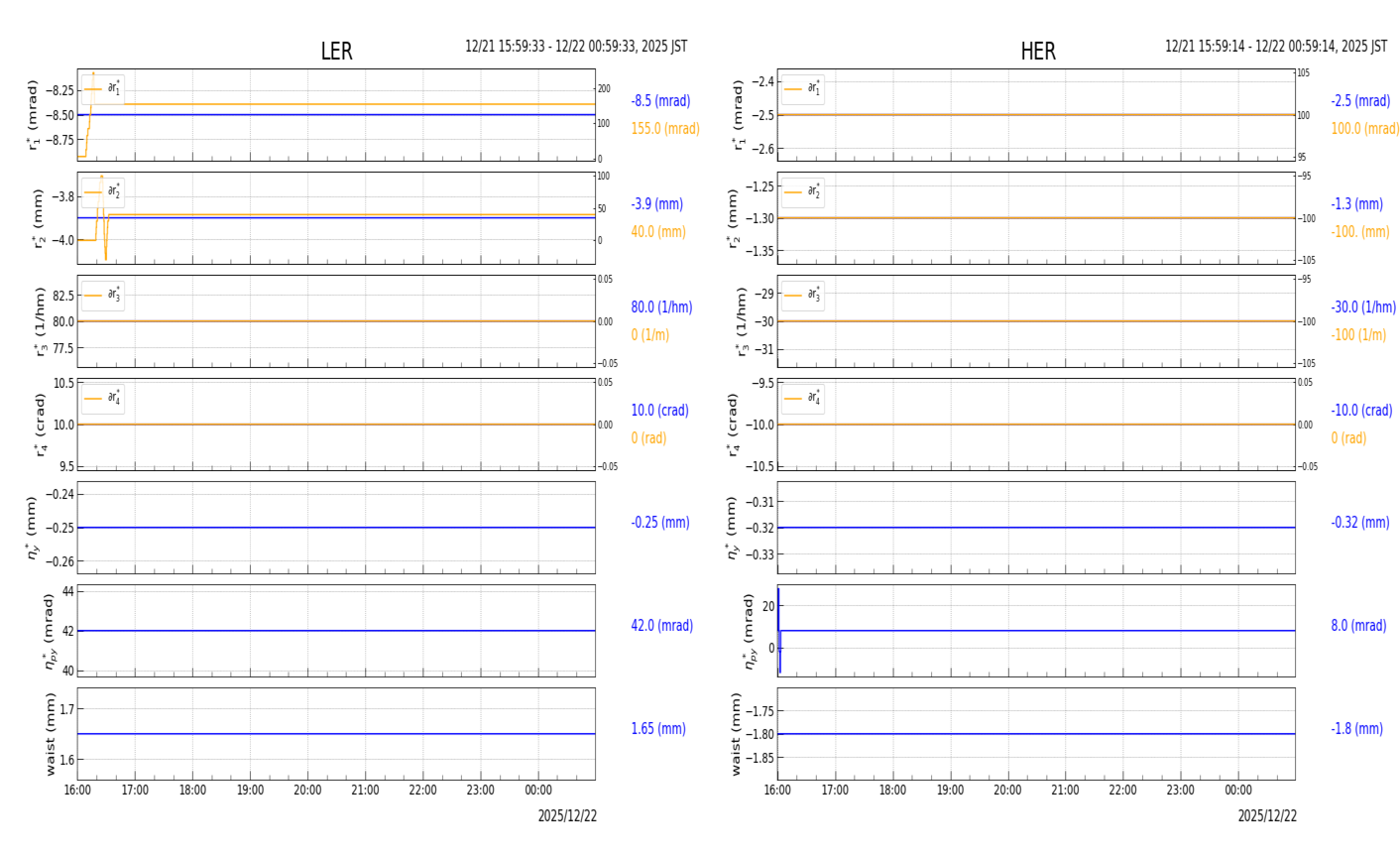Click the 2025/12/22 date under HER
Screen dimensions: 1400x857
(1267, 816)
